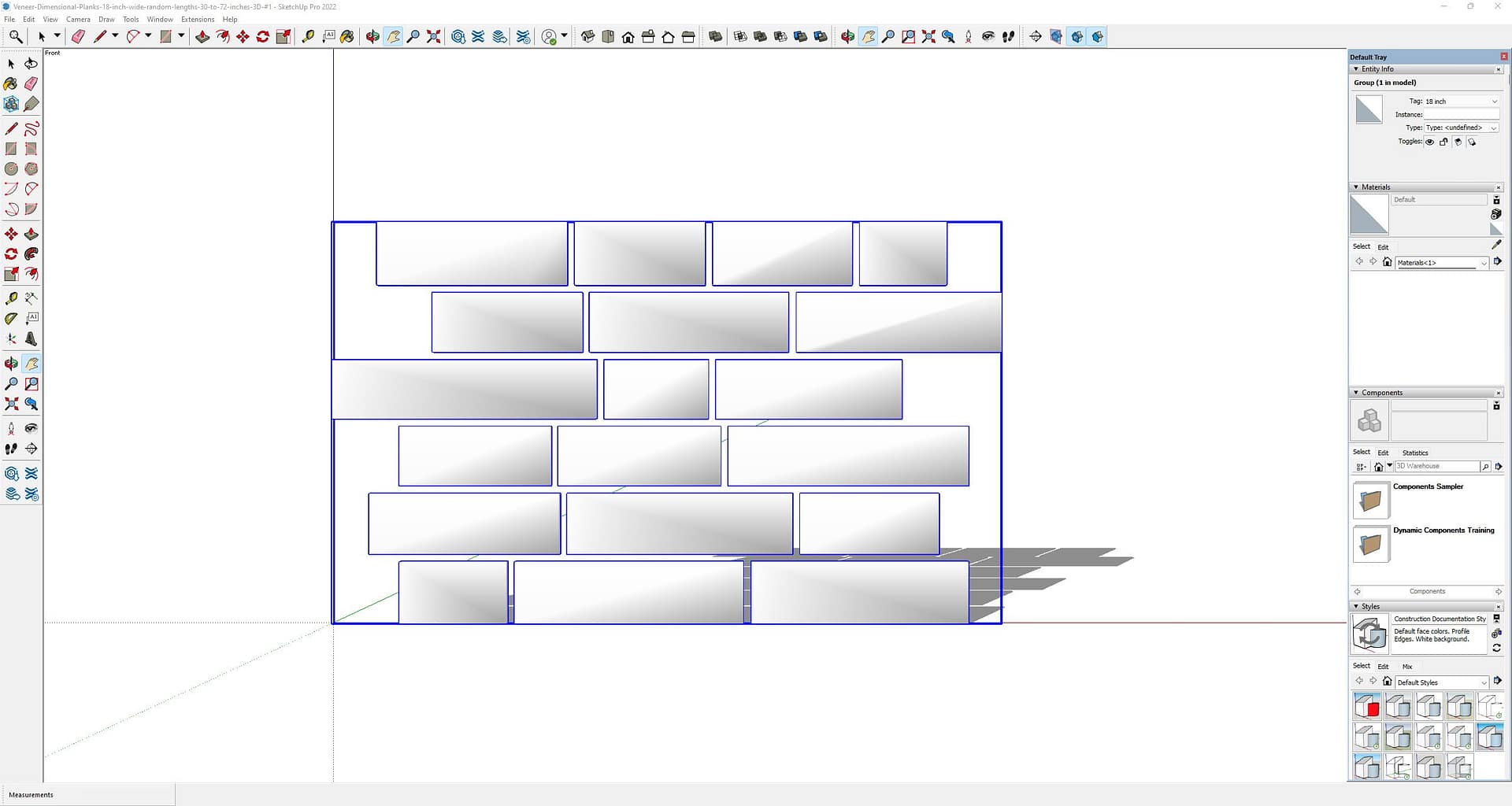The height and width of the screenshot is (806, 1512).
Task: Activate Zoom Extents in top toolbar
Action: pyautogui.click(x=433, y=36)
